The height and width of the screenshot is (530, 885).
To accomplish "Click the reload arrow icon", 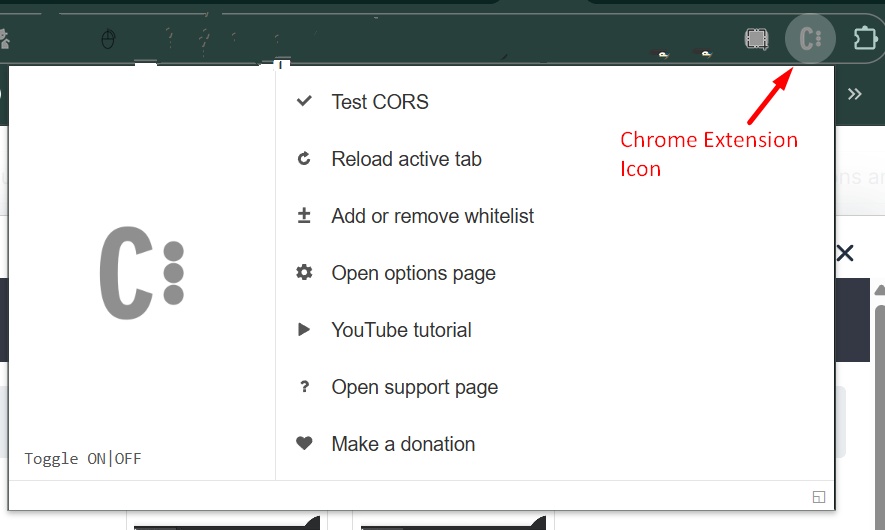I will (304, 159).
